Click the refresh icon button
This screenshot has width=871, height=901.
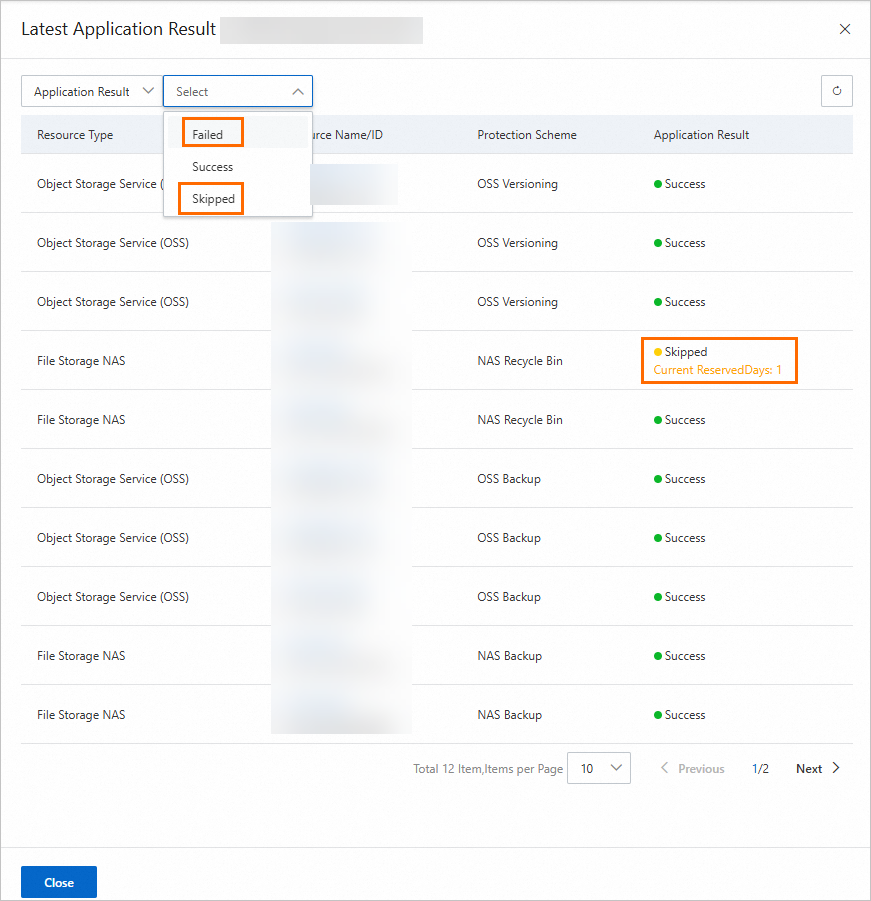pyautogui.click(x=837, y=91)
